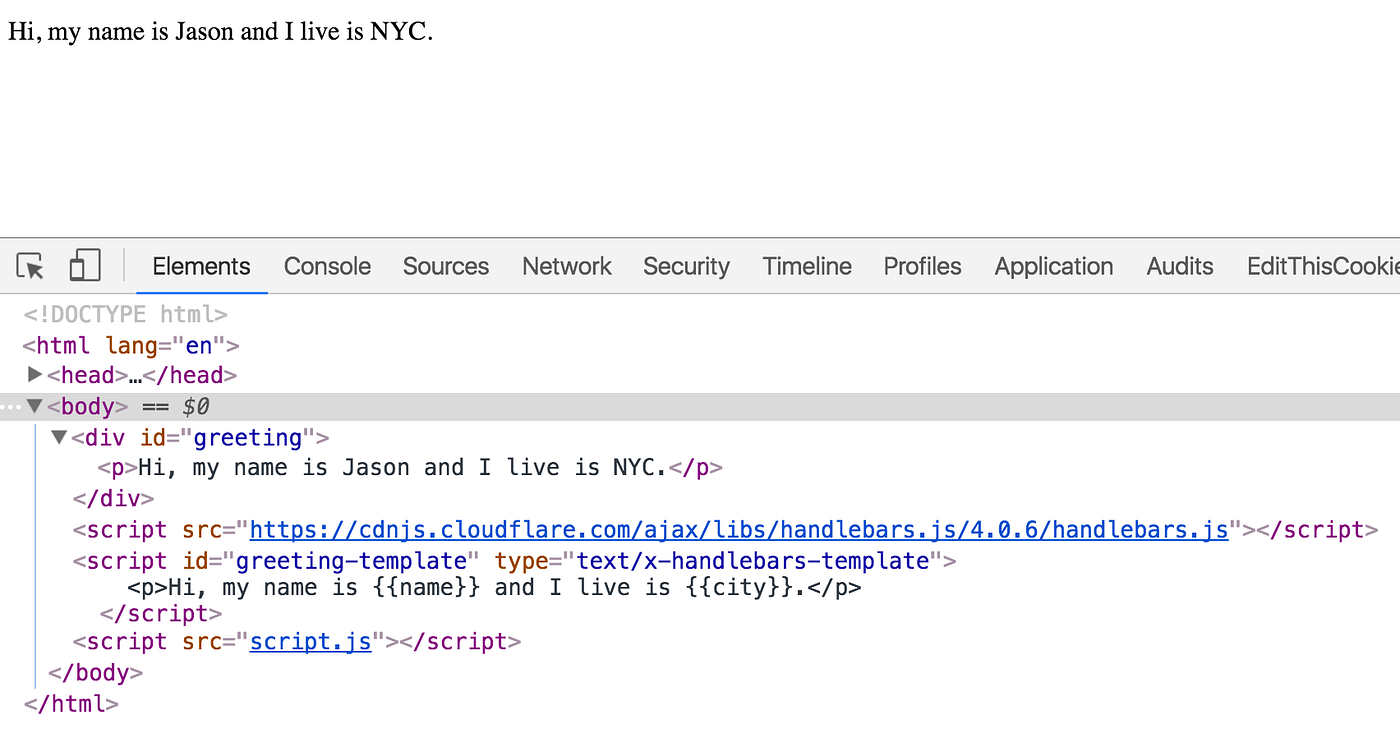
Task: Switch to the Console tab
Action: [x=327, y=266]
